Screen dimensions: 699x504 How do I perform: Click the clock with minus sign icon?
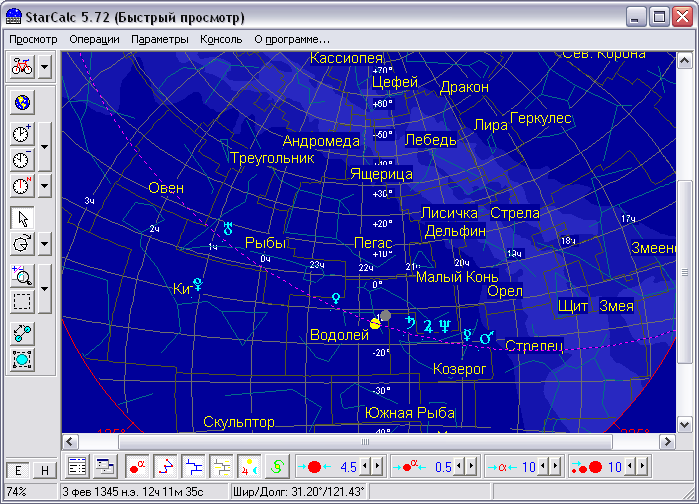click(x=22, y=160)
